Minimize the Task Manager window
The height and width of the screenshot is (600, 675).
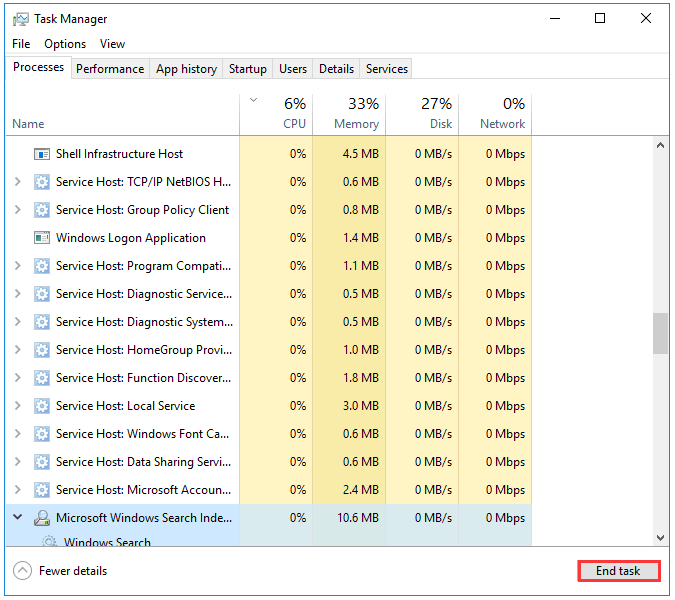pos(555,19)
